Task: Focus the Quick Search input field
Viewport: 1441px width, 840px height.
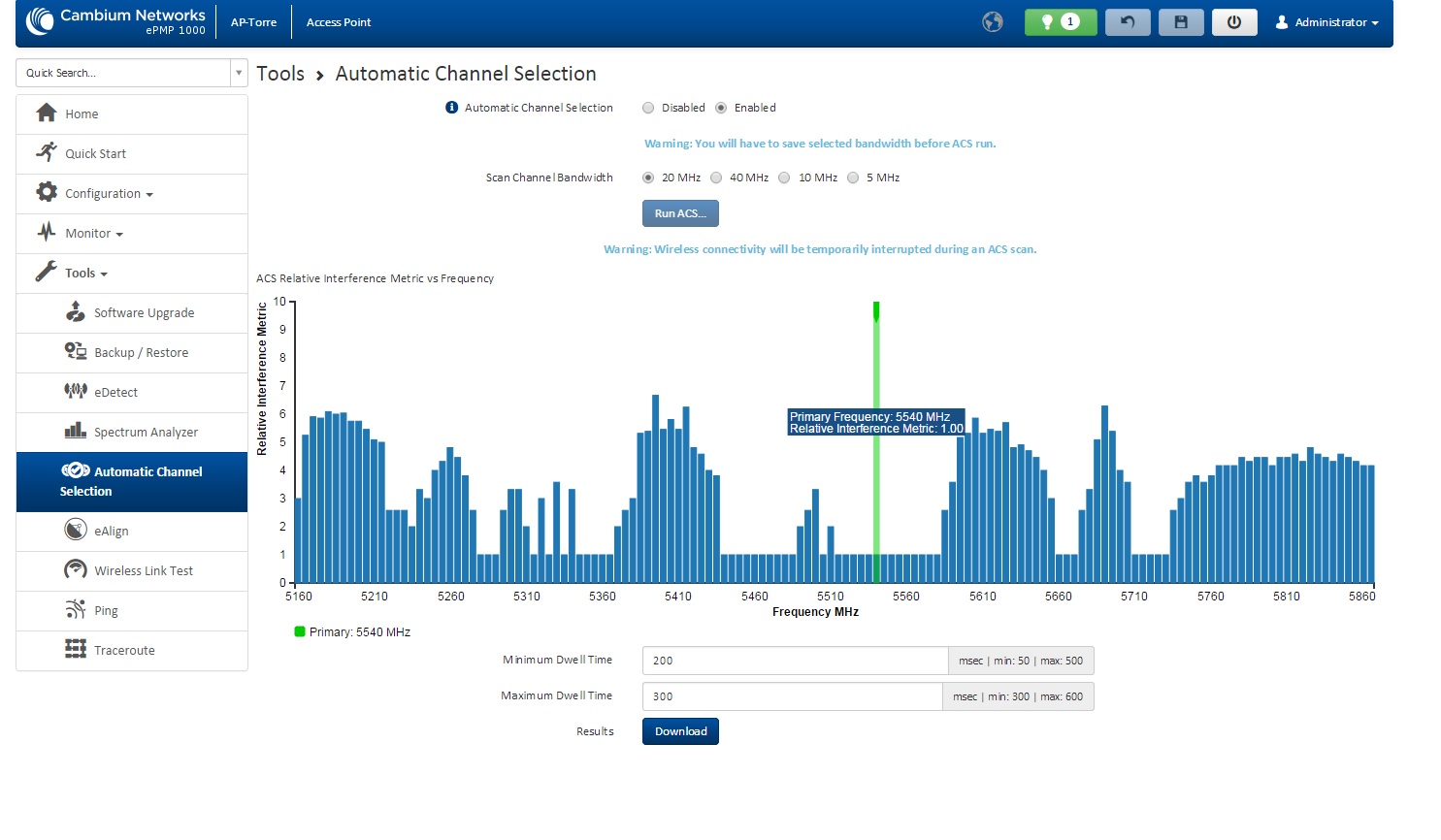Action: pyautogui.click(x=123, y=73)
